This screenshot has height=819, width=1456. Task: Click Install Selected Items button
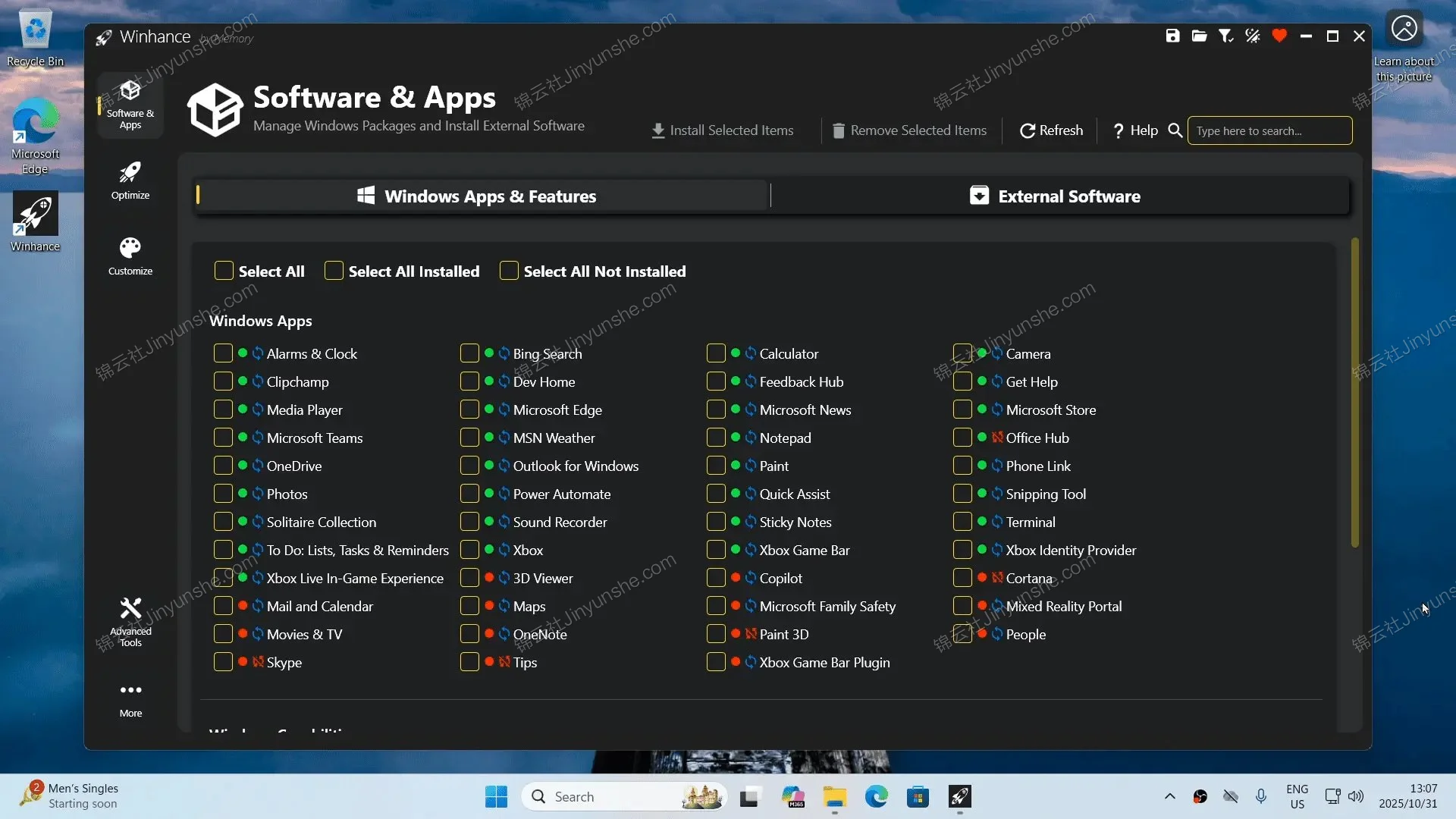coord(722,130)
